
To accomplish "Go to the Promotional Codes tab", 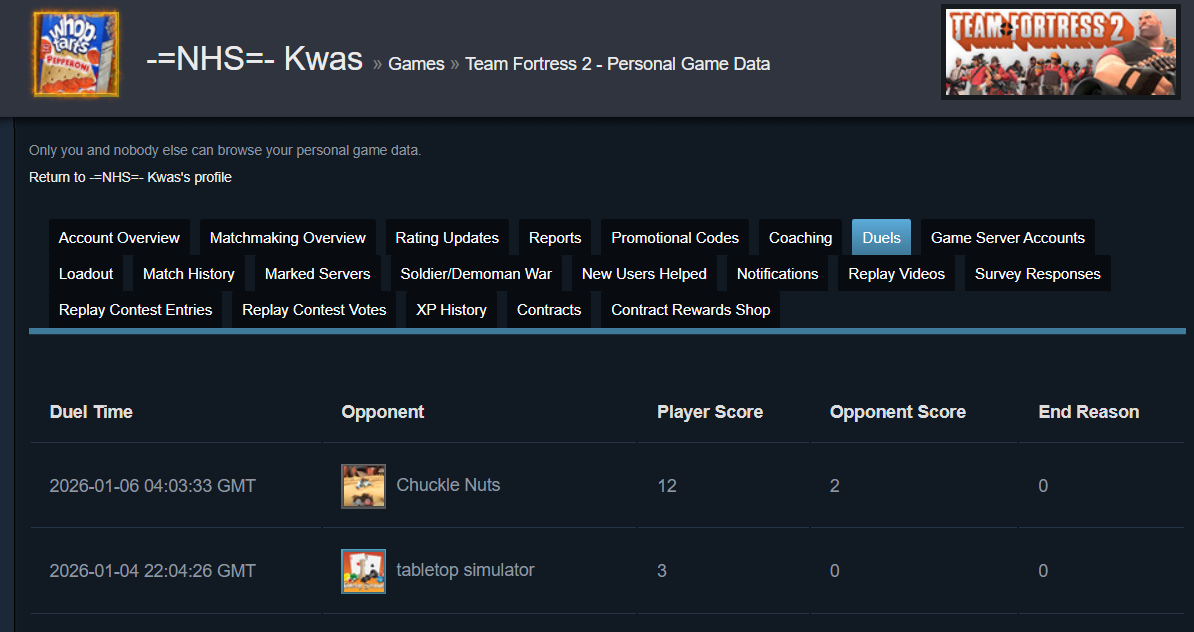I will (x=675, y=238).
